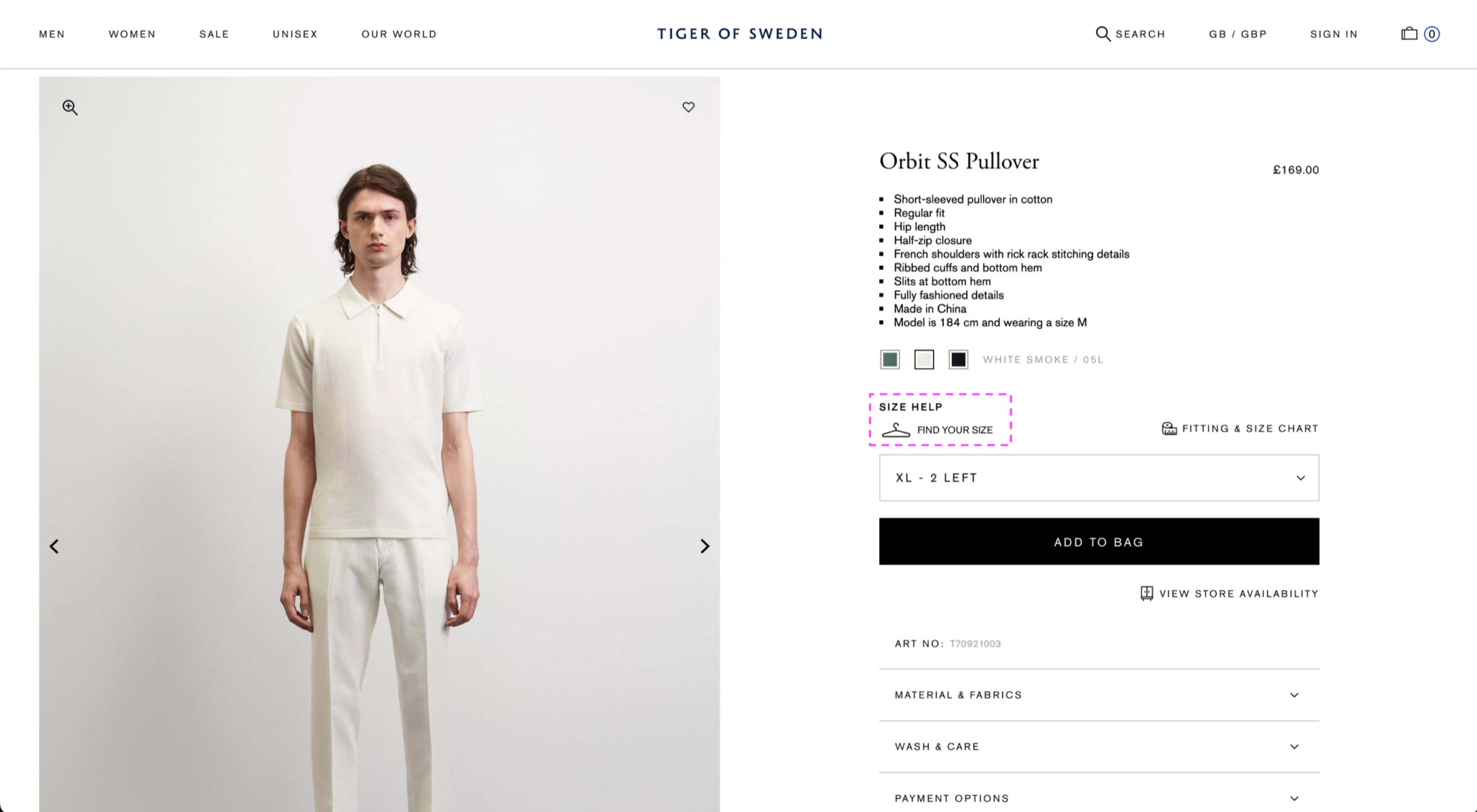Select the green color swatch

(890, 359)
